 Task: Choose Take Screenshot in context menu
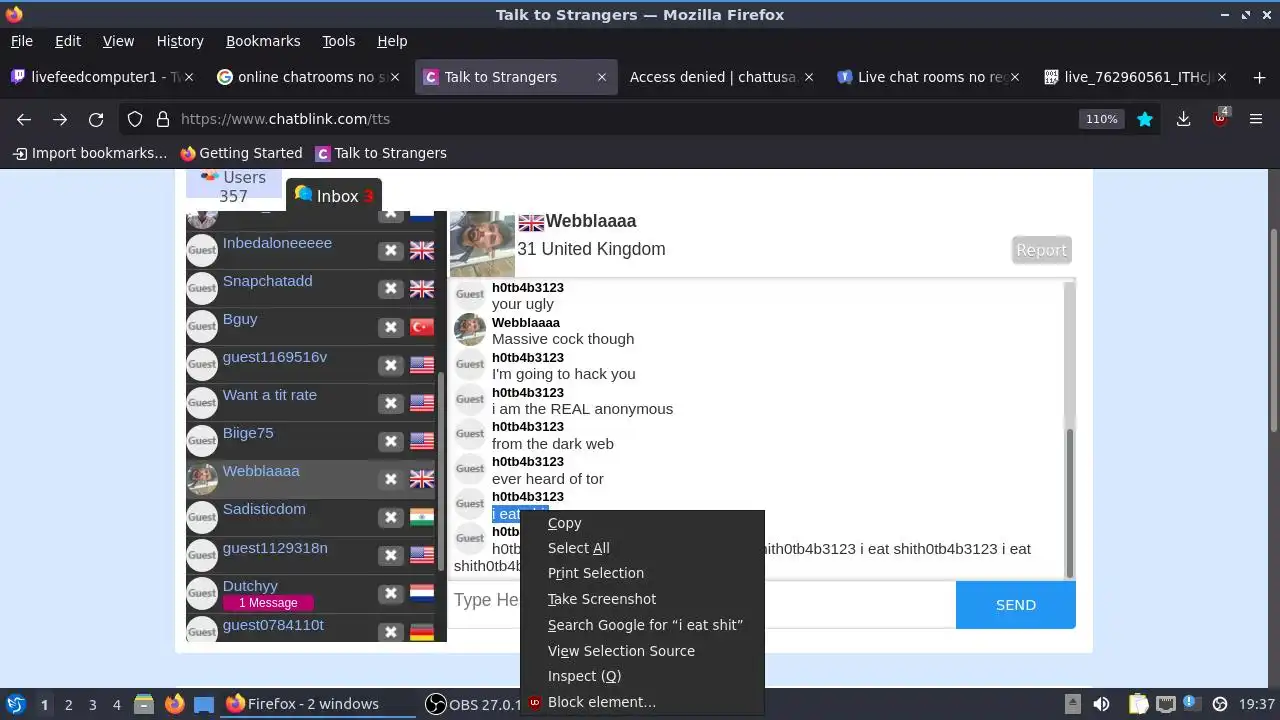642,599
